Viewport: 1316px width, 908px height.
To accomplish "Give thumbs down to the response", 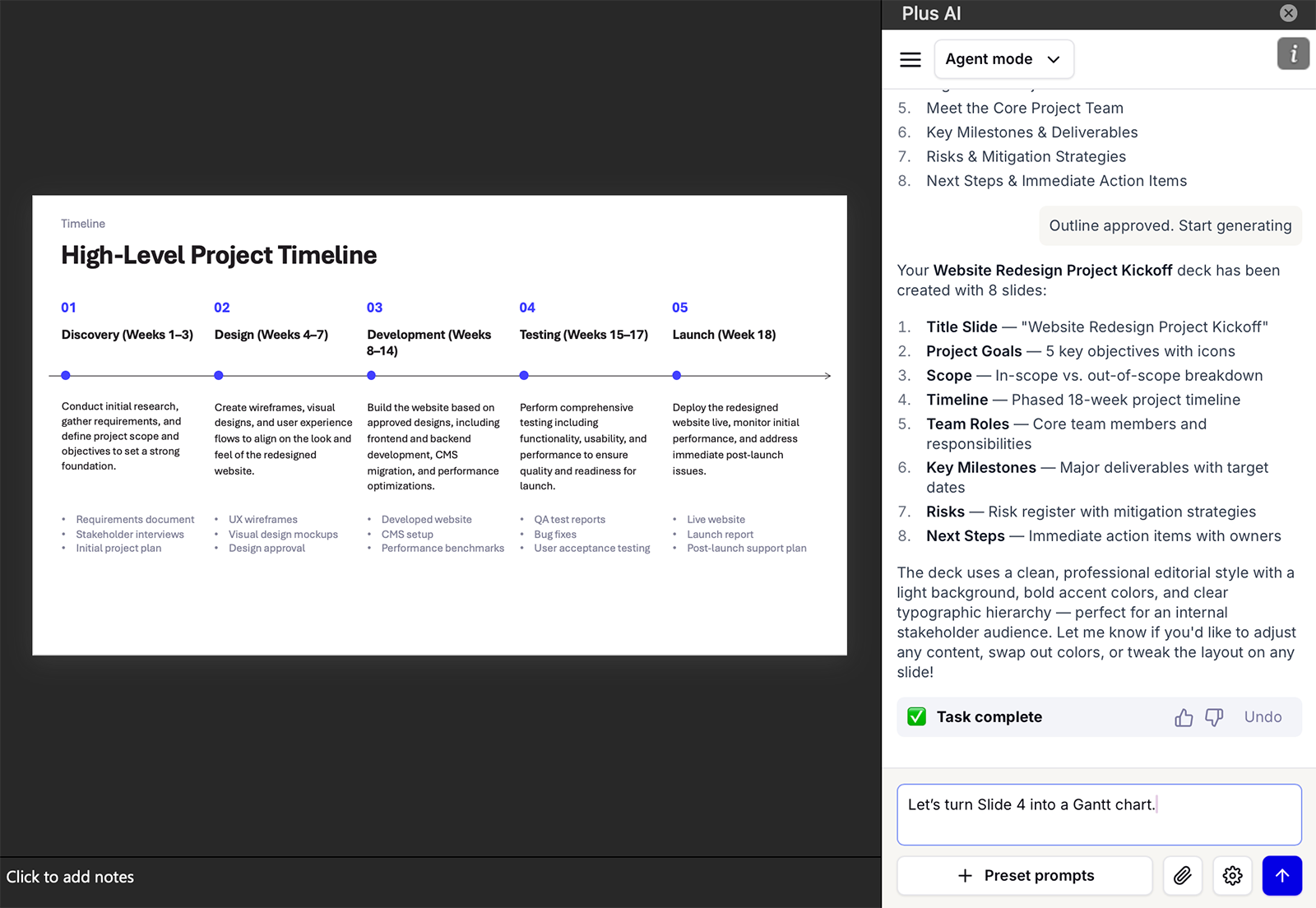I will tap(1214, 717).
